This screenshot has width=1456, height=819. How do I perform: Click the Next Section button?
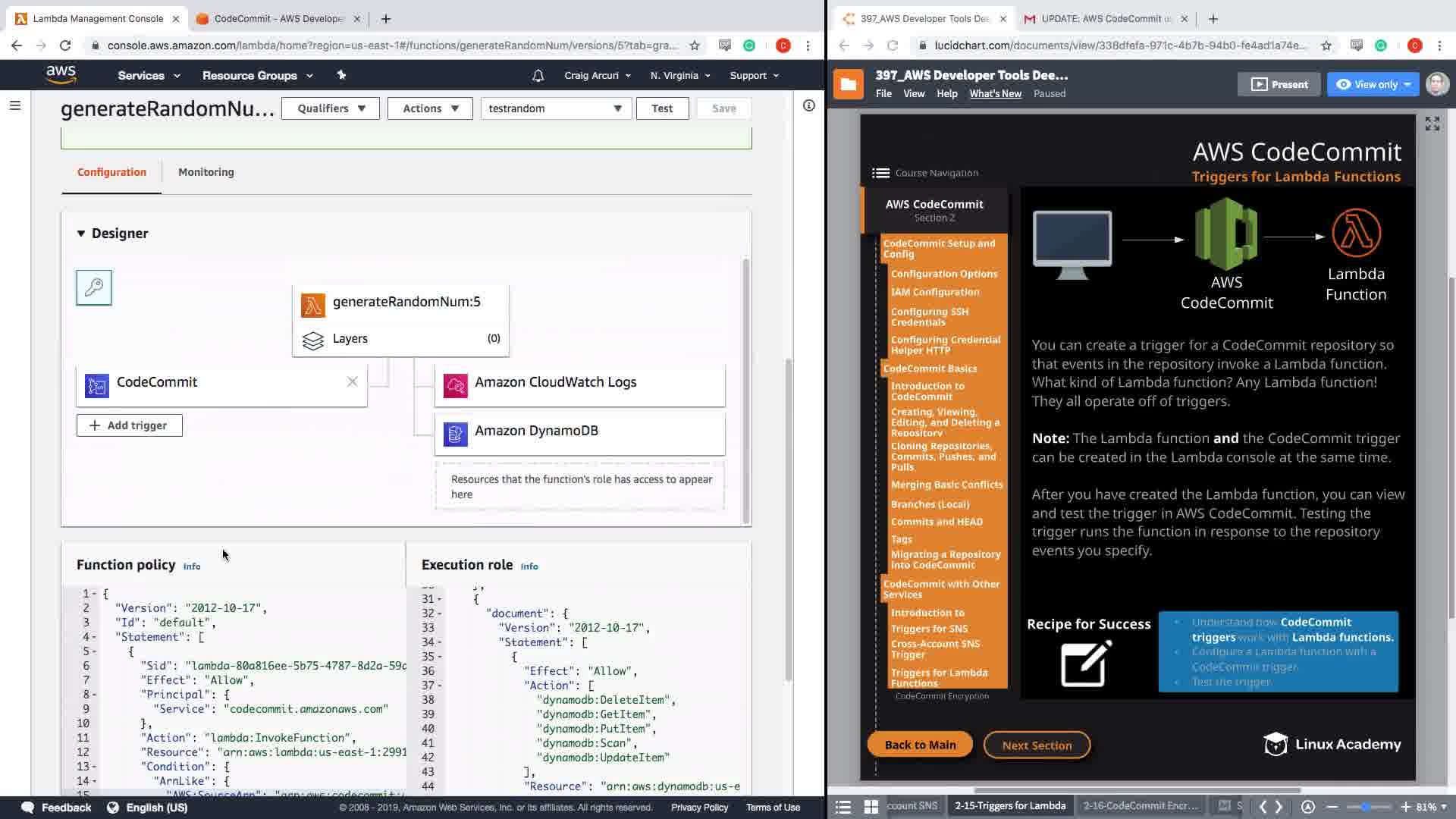pyautogui.click(x=1037, y=745)
